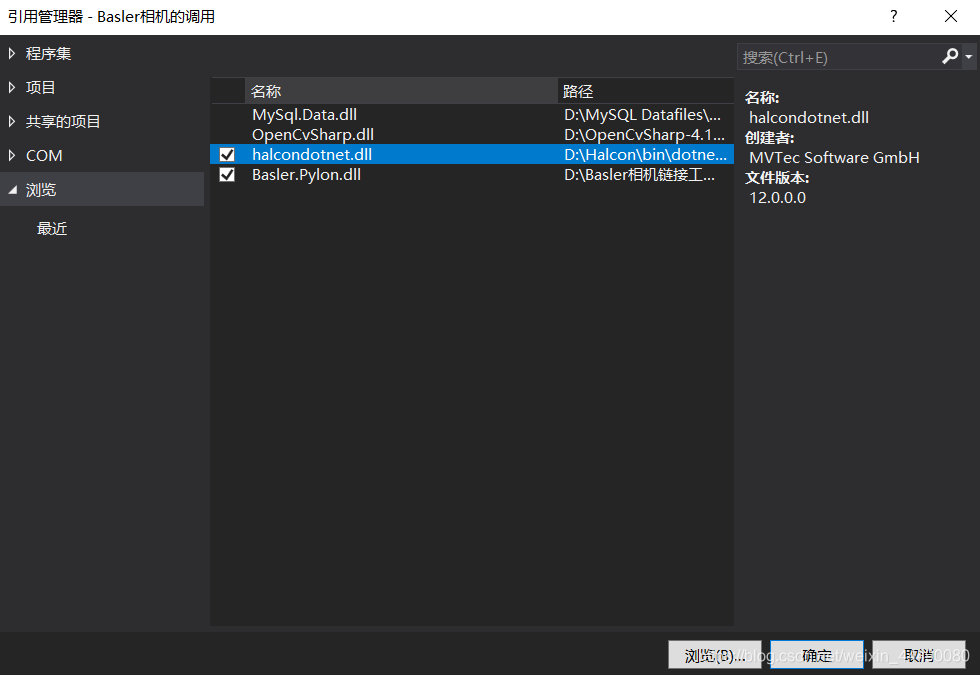Select 最近 under the 浏览 section
This screenshot has height=675, width=980.
click(x=52, y=228)
